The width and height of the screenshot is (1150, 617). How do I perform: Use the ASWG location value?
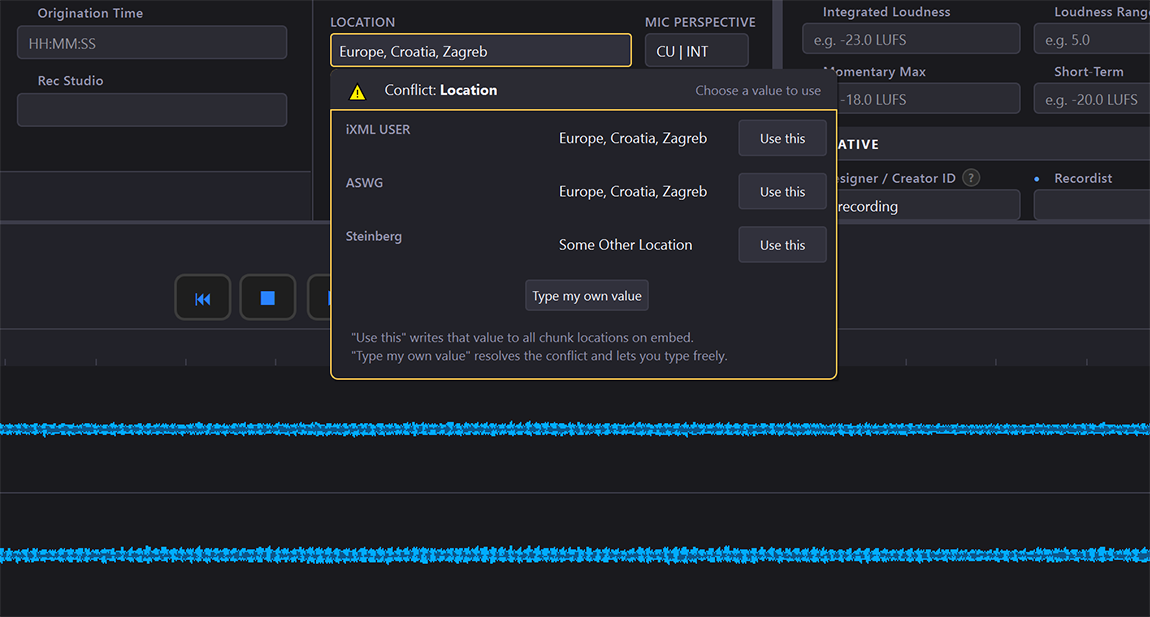783,192
